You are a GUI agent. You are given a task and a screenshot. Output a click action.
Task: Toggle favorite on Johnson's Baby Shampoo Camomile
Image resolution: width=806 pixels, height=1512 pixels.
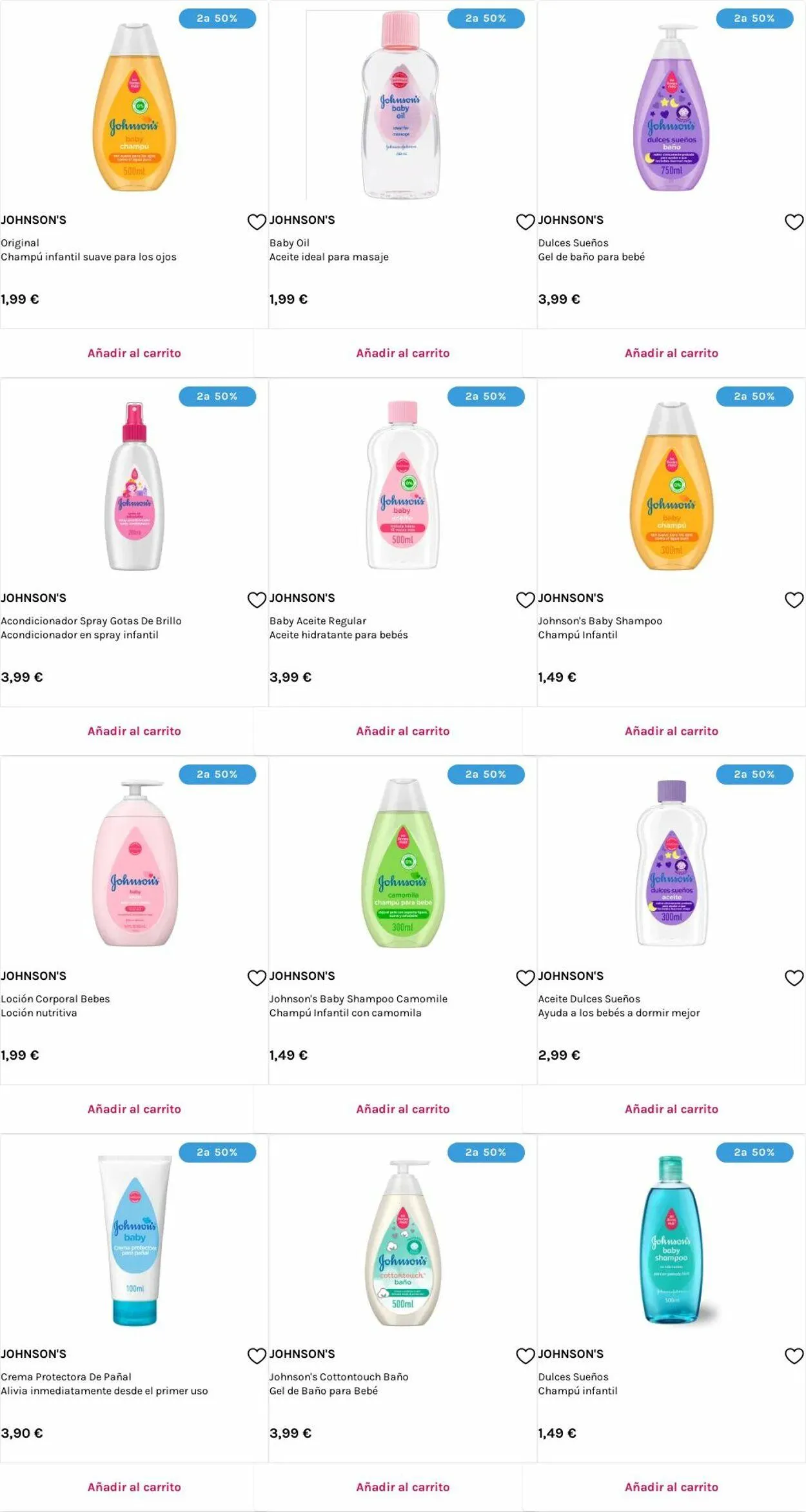[526, 978]
